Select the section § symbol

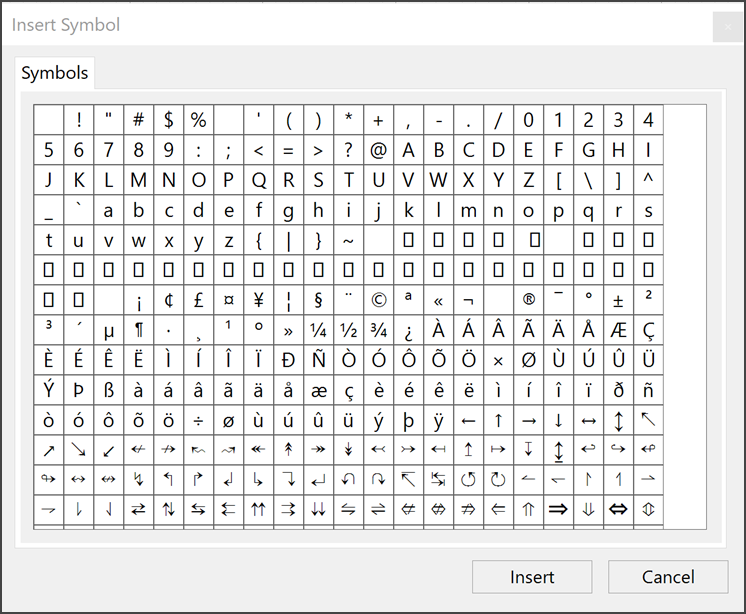point(318,300)
